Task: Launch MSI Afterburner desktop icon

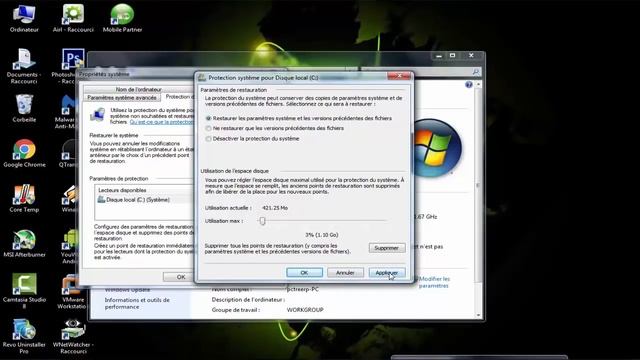Action: click(24, 243)
